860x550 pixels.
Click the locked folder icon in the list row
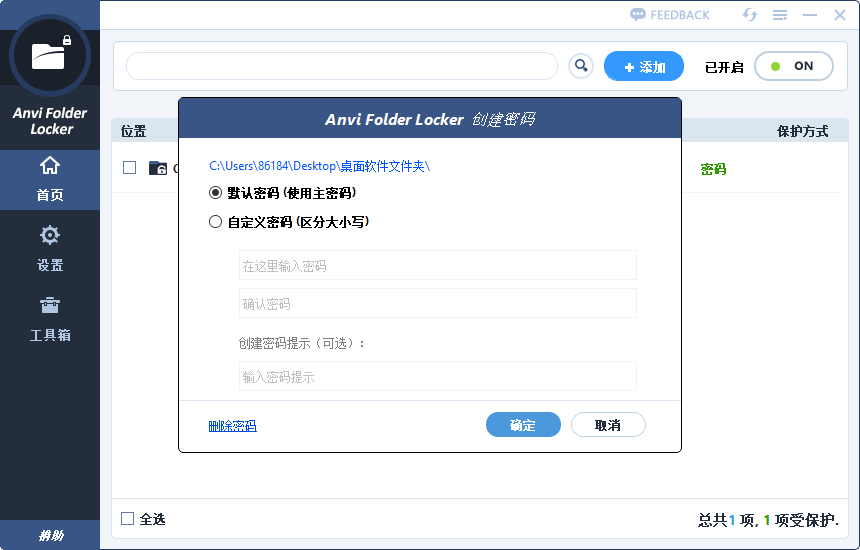point(158,168)
